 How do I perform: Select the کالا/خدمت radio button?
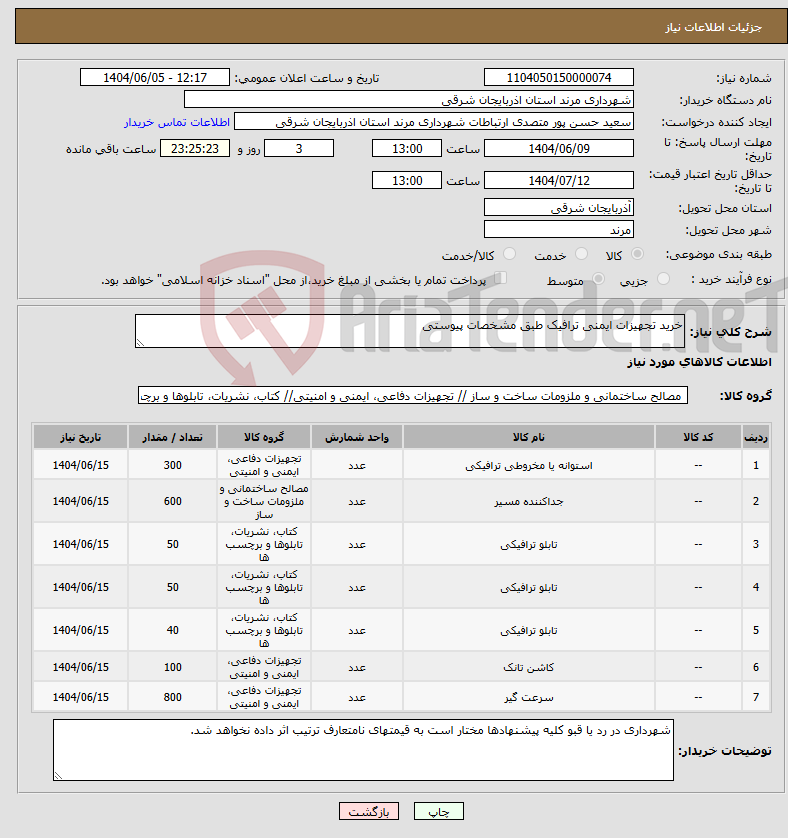pos(509,254)
